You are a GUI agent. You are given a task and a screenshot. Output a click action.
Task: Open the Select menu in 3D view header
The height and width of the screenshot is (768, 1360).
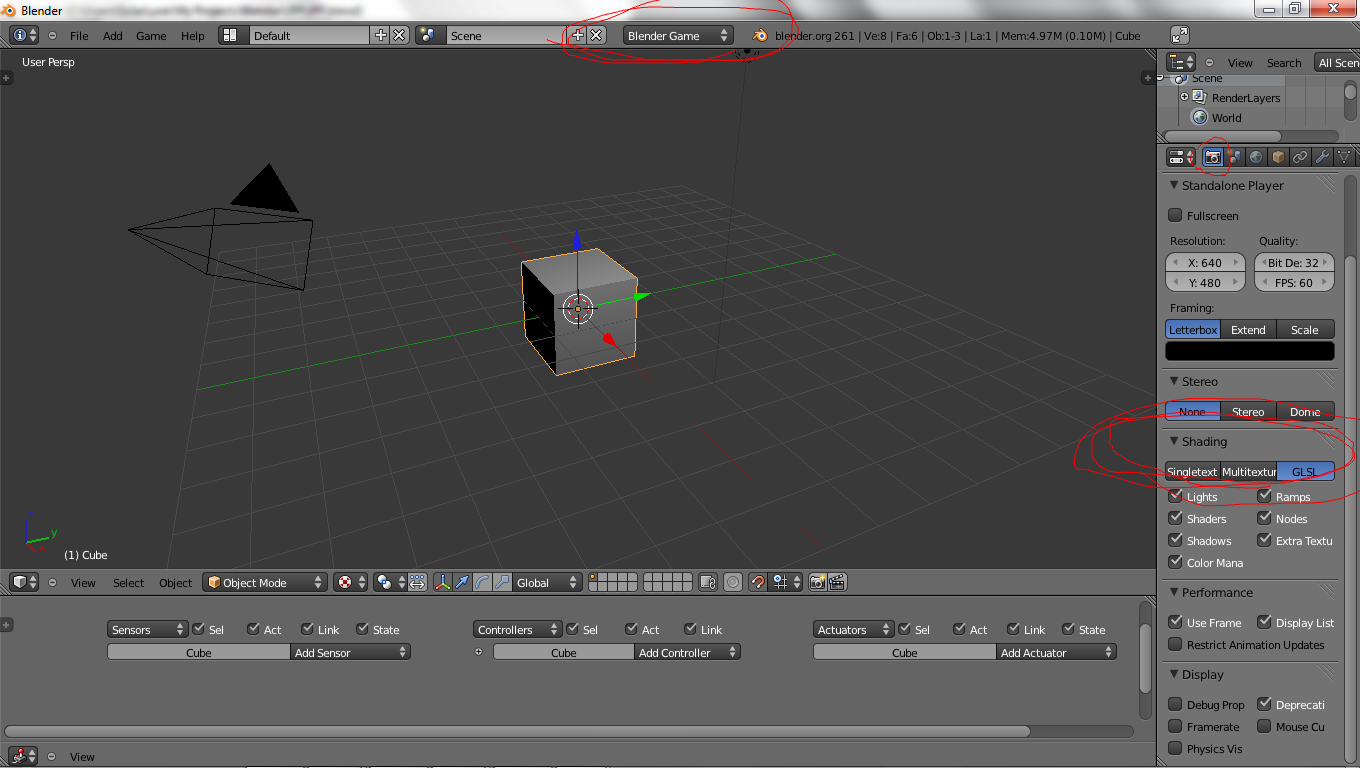pyautogui.click(x=128, y=583)
